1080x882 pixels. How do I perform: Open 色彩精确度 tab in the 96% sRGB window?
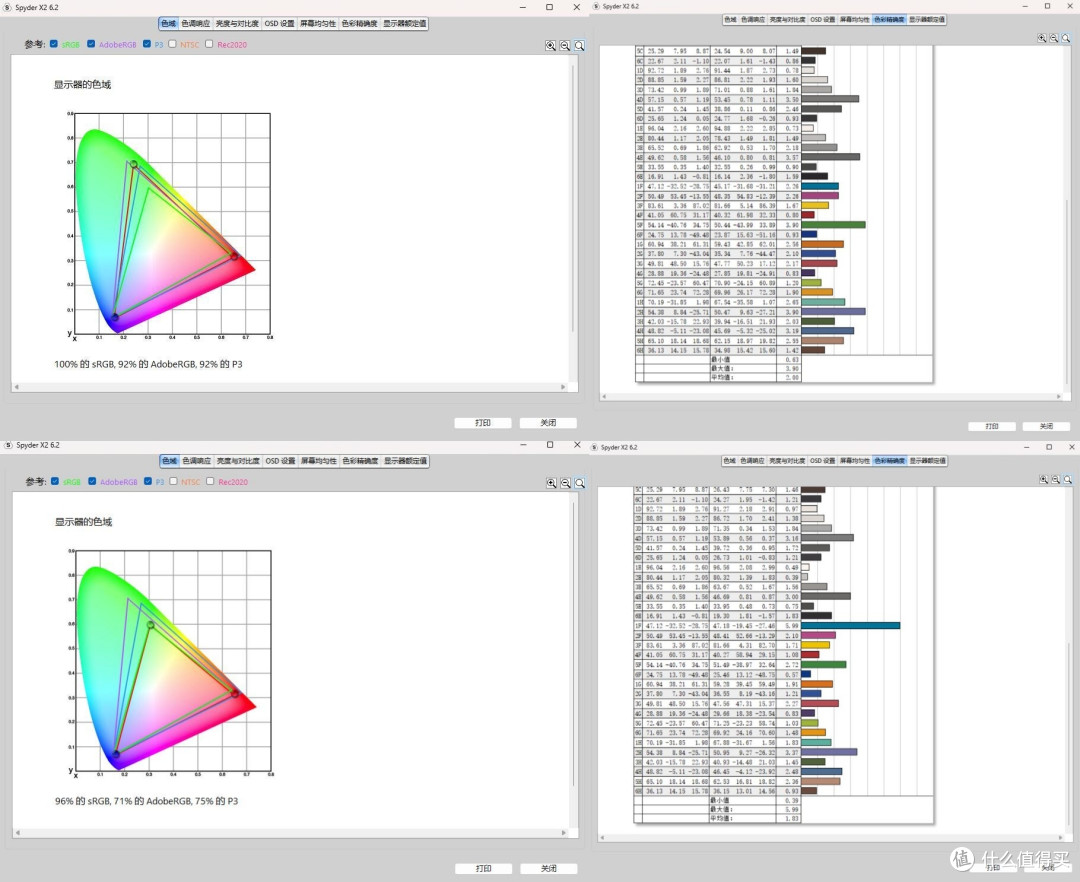360,461
